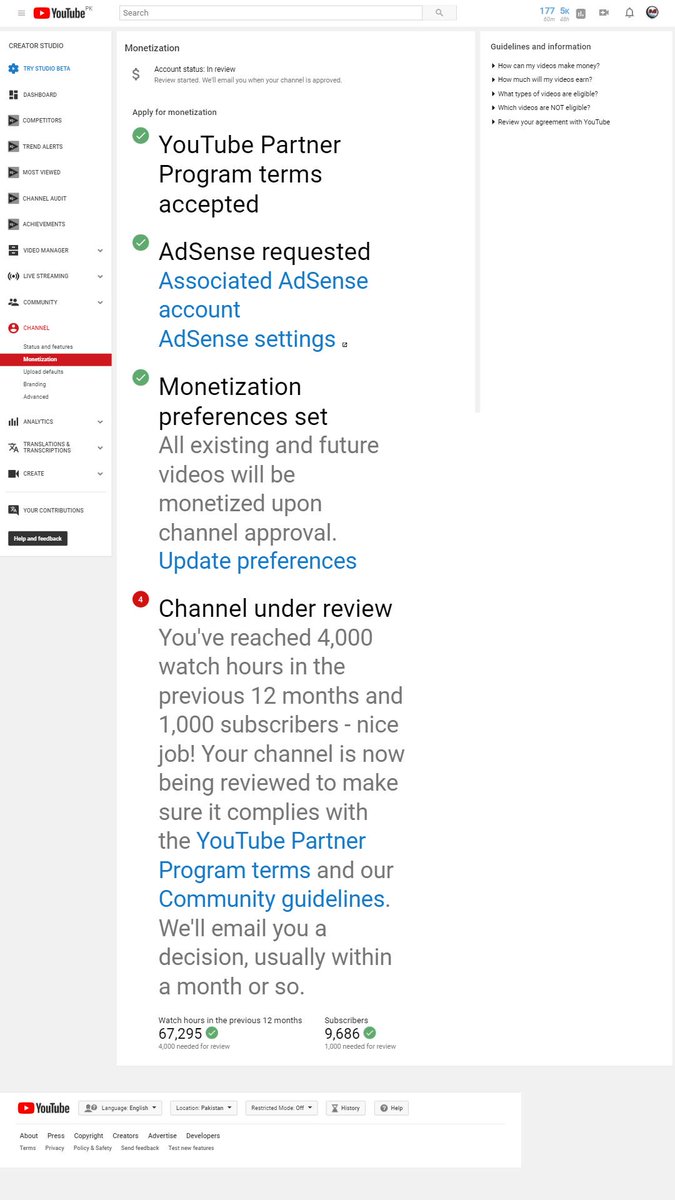Image resolution: width=675 pixels, height=1200 pixels.
Task: Expand the Translations & Transcriptions chevron
Action: 100,447
